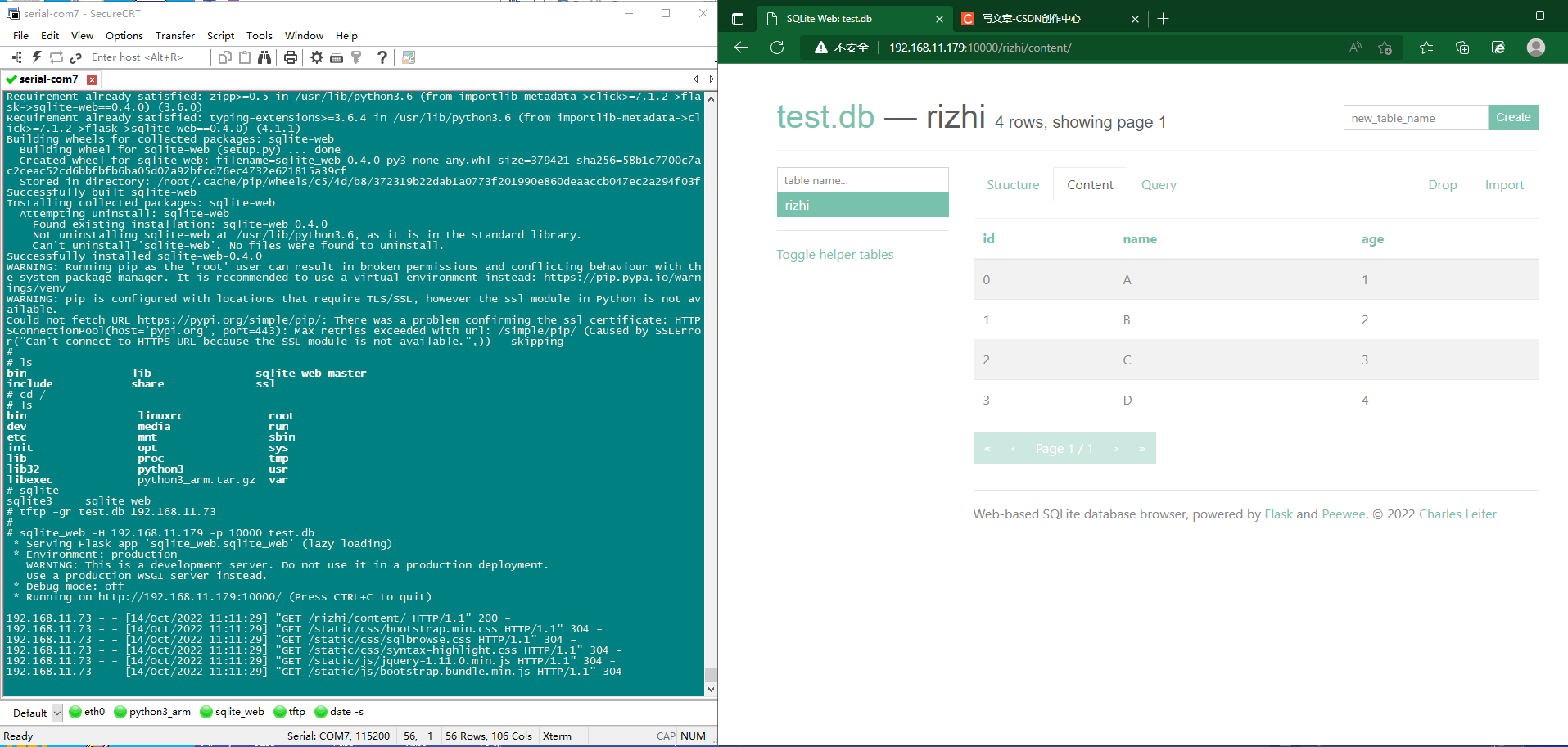Switch to the Query tab

point(1159,185)
